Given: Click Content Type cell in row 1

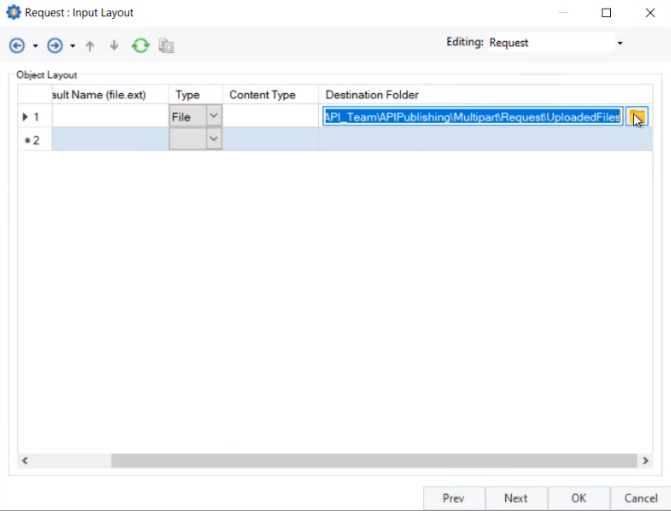Looking at the screenshot, I should pos(270,116).
